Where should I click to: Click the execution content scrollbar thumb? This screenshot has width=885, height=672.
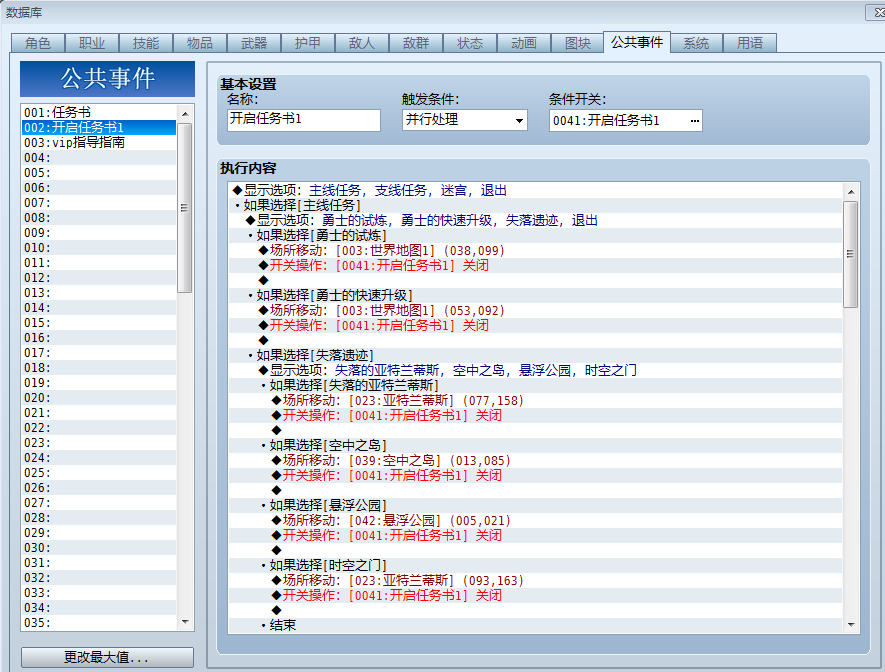tap(851, 254)
